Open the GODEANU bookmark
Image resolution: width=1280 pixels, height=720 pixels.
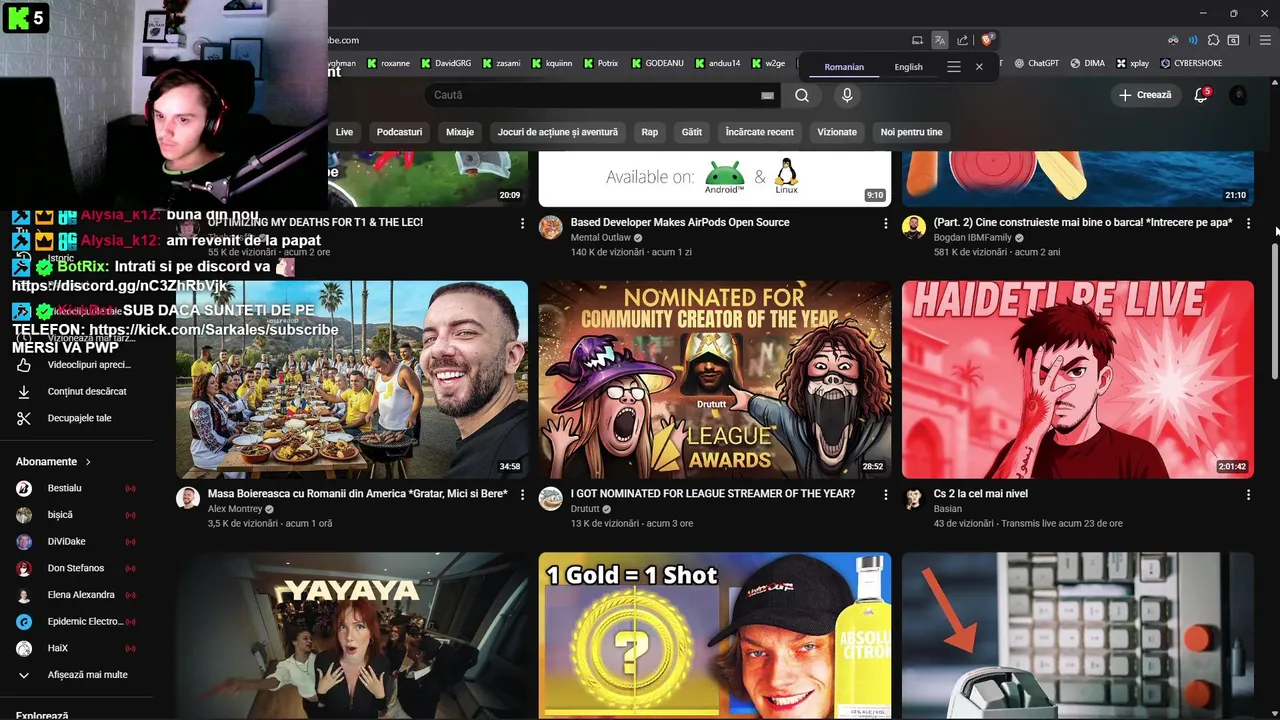tap(657, 63)
